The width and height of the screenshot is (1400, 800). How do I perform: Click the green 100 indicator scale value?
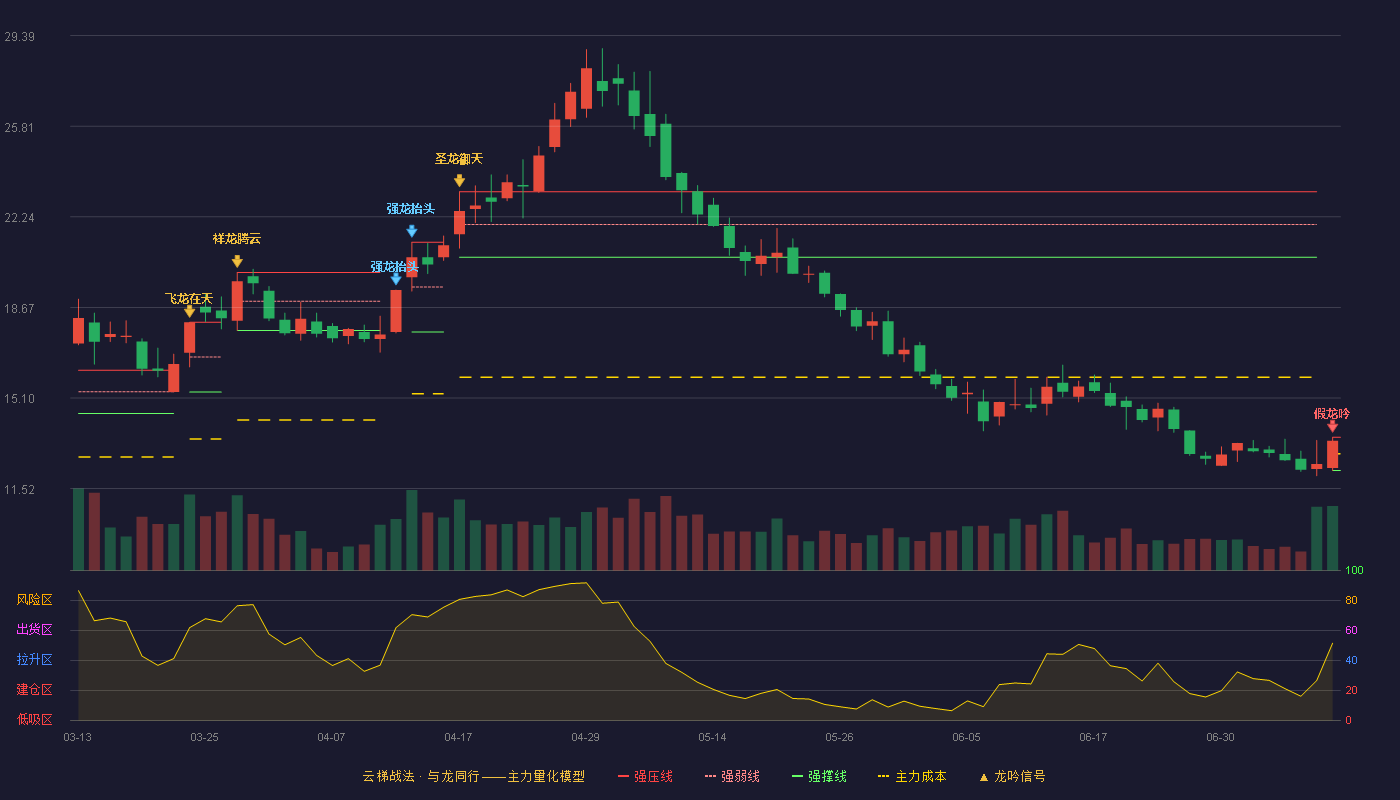(1355, 571)
